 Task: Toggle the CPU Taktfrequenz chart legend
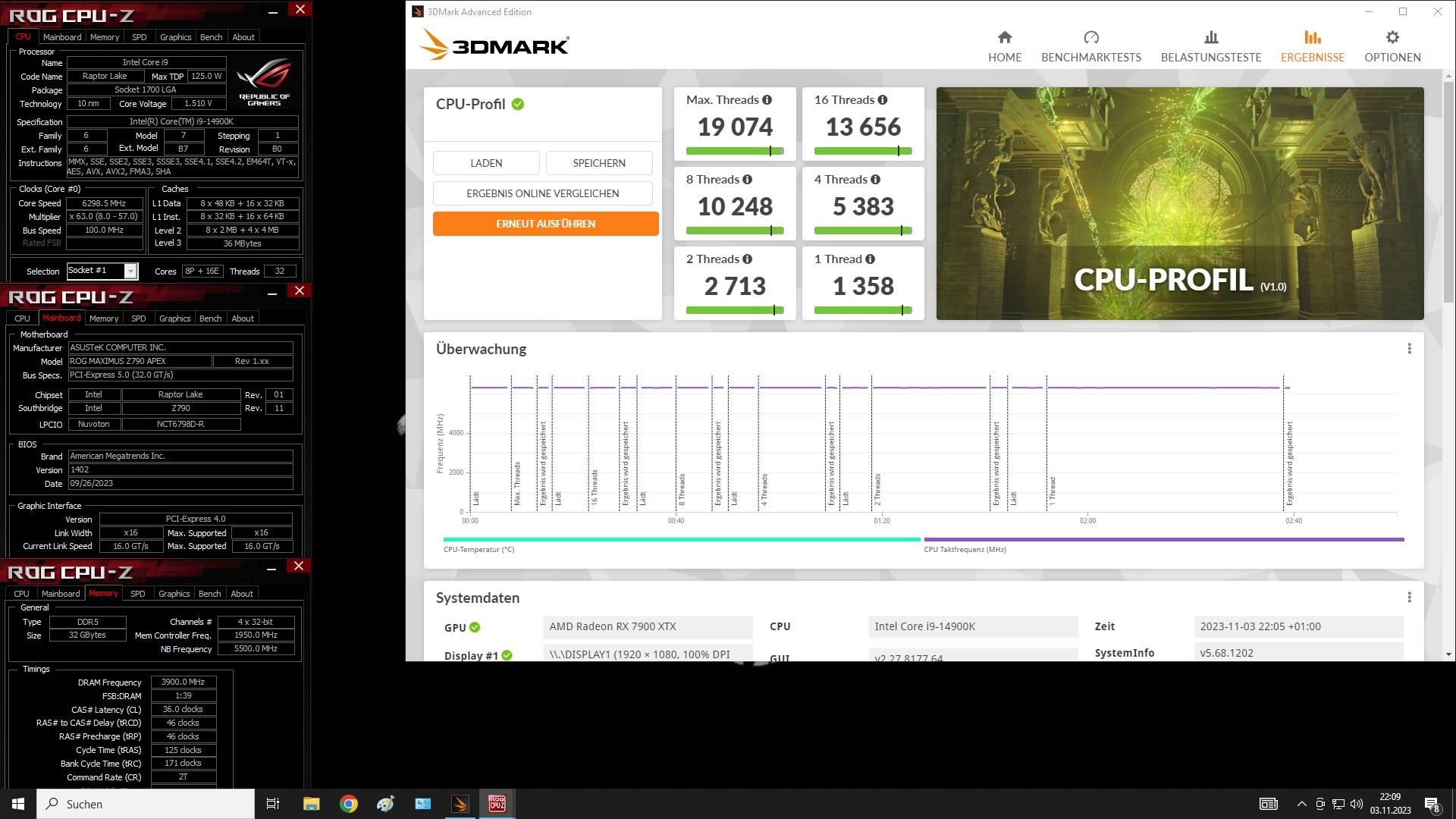point(965,549)
